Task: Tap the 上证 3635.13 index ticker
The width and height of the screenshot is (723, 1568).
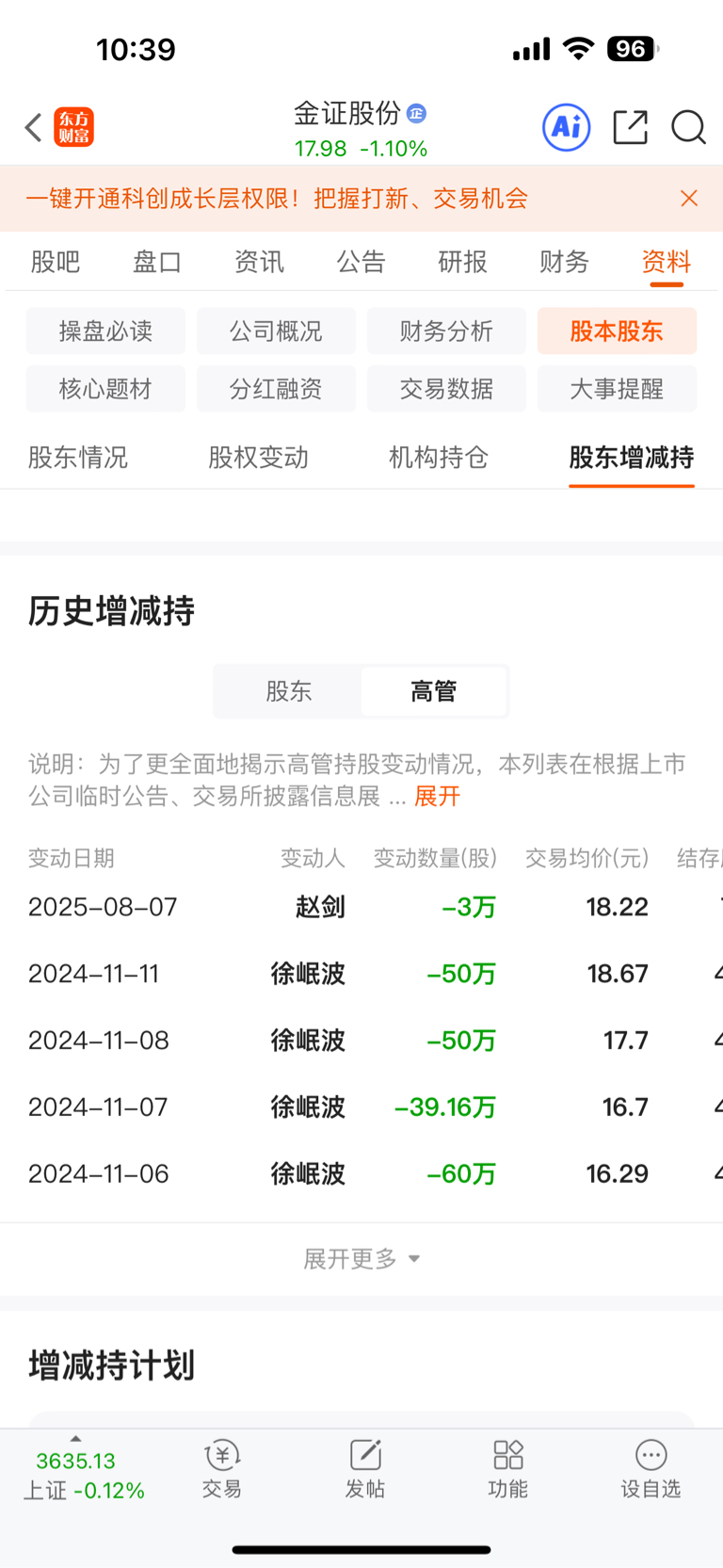Action: pyautogui.click(x=83, y=1476)
